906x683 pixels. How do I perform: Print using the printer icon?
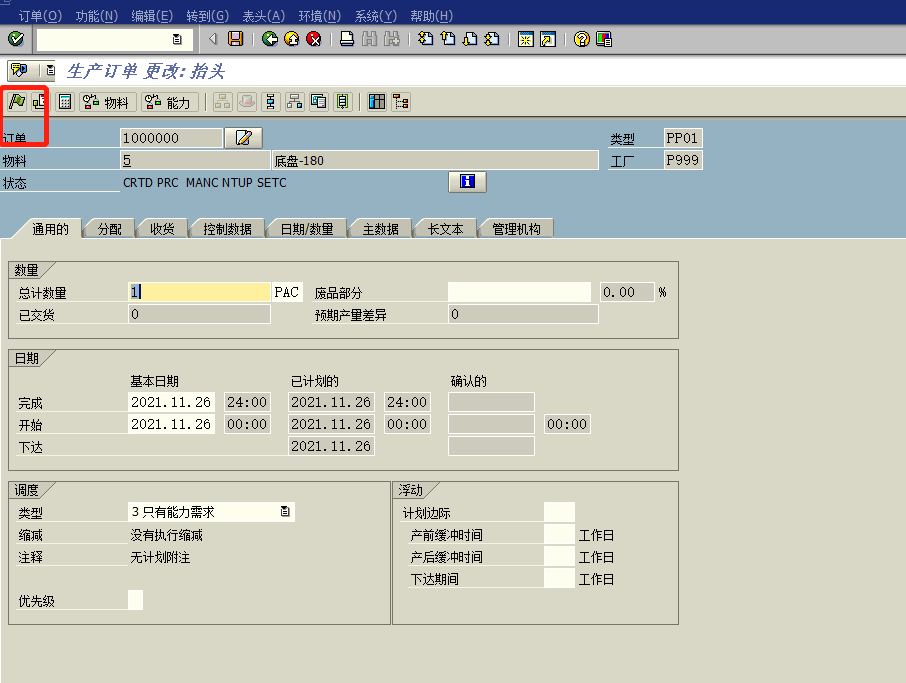[347, 39]
